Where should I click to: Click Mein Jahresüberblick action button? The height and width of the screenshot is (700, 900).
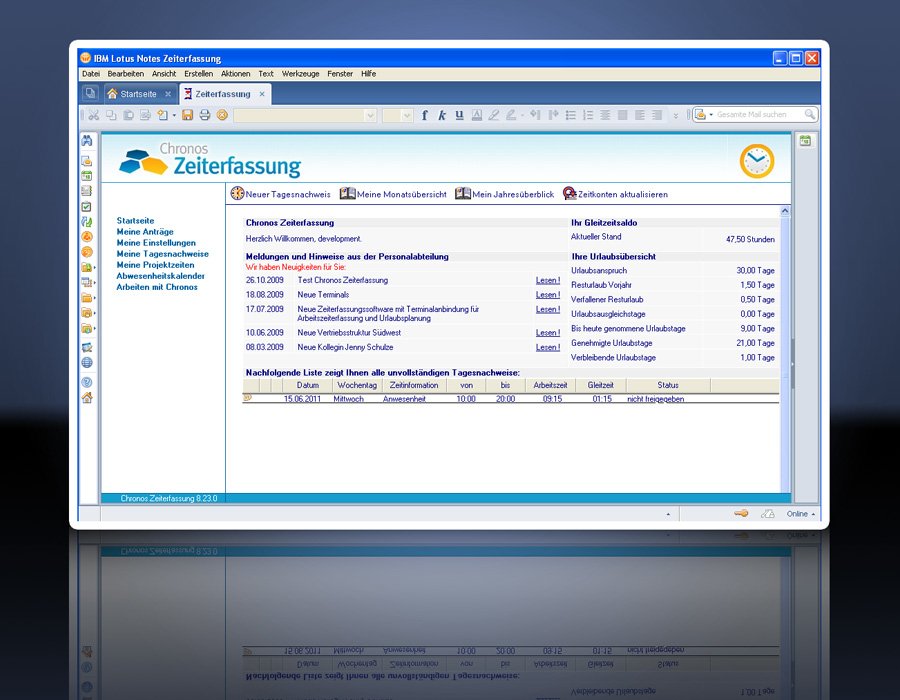505,194
